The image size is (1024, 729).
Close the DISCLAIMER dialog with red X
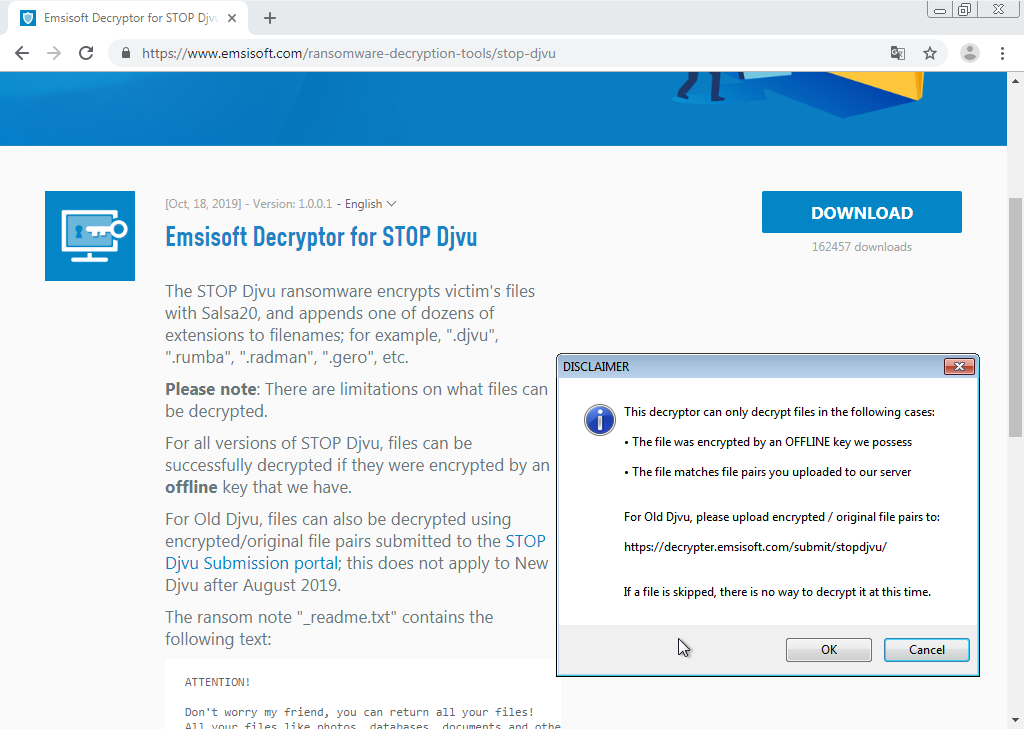tap(959, 366)
